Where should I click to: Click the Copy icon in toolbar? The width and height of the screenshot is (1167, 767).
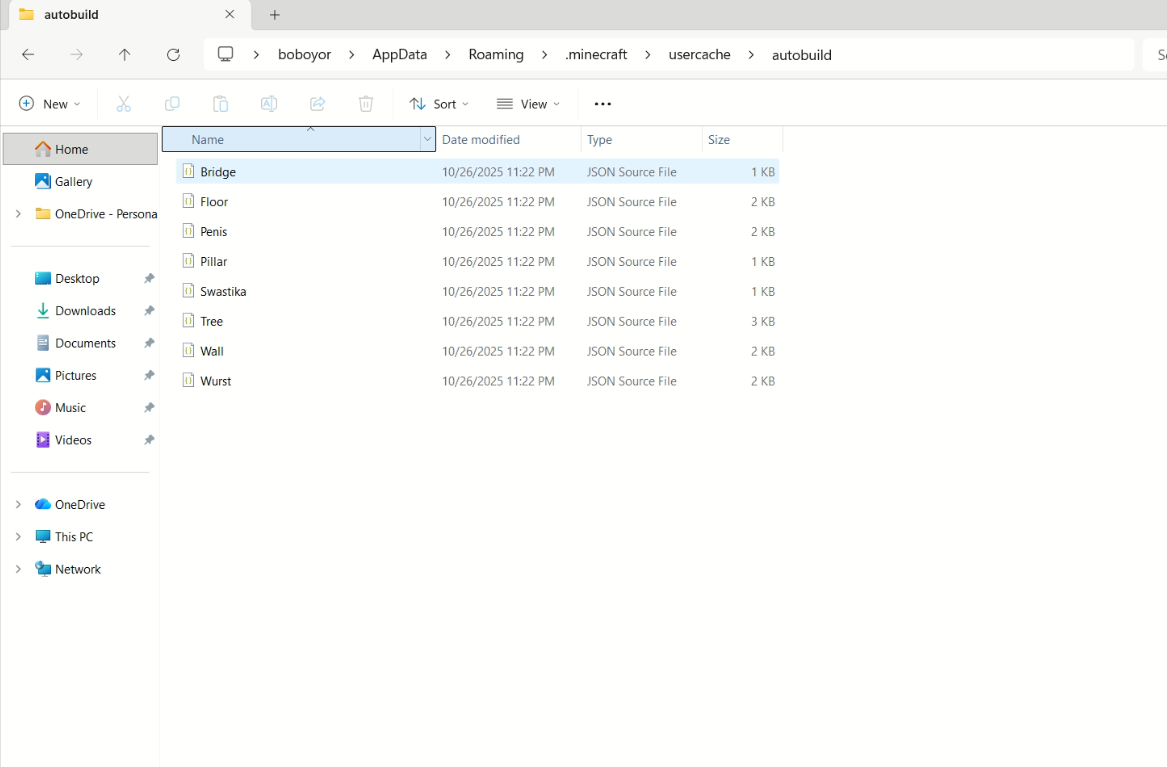(172, 104)
